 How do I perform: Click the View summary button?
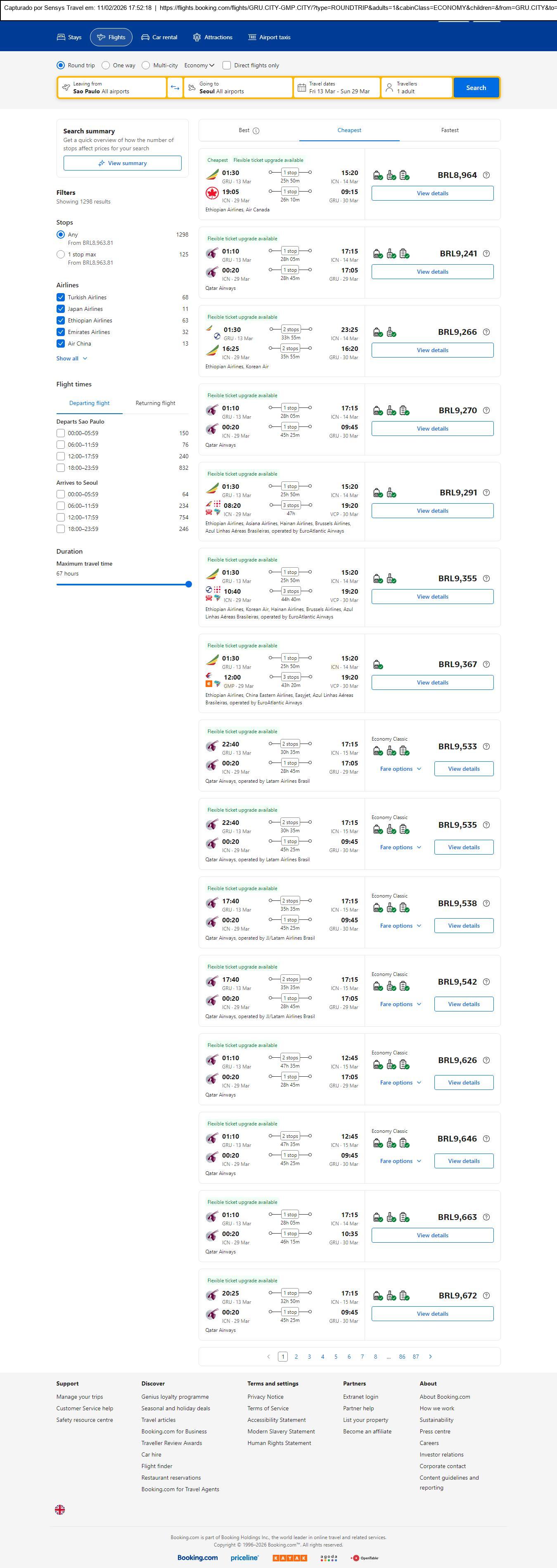click(122, 163)
